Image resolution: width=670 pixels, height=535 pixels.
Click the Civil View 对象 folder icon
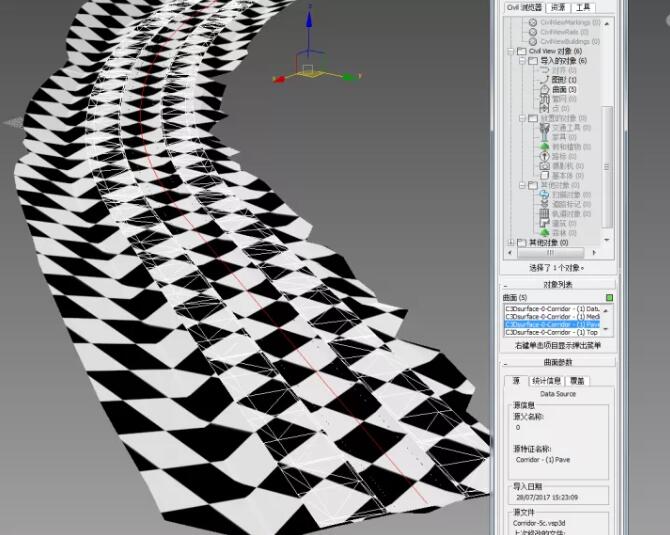pos(521,51)
